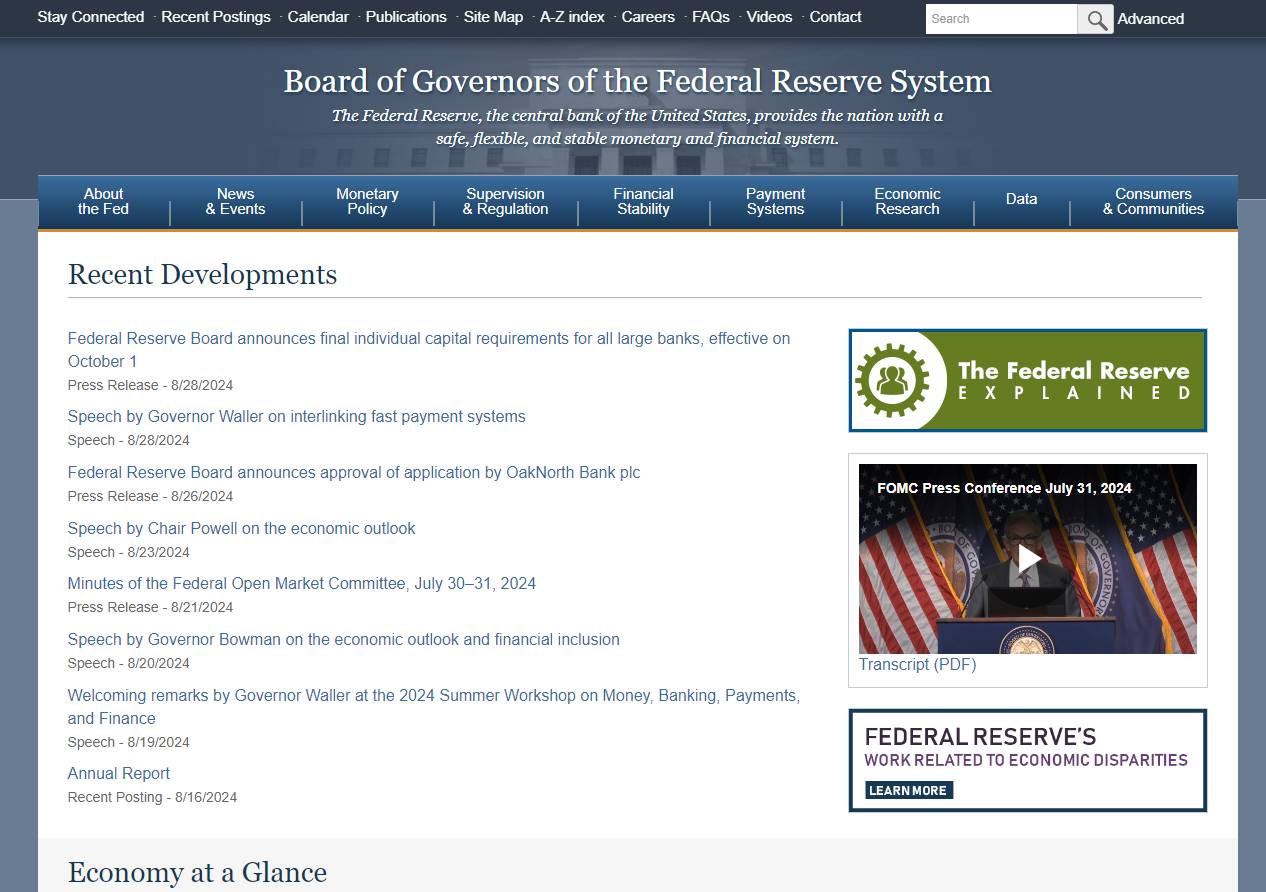The width and height of the screenshot is (1266, 892).
Task: Open Supervision & Regulation menu
Action: click(x=505, y=201)
